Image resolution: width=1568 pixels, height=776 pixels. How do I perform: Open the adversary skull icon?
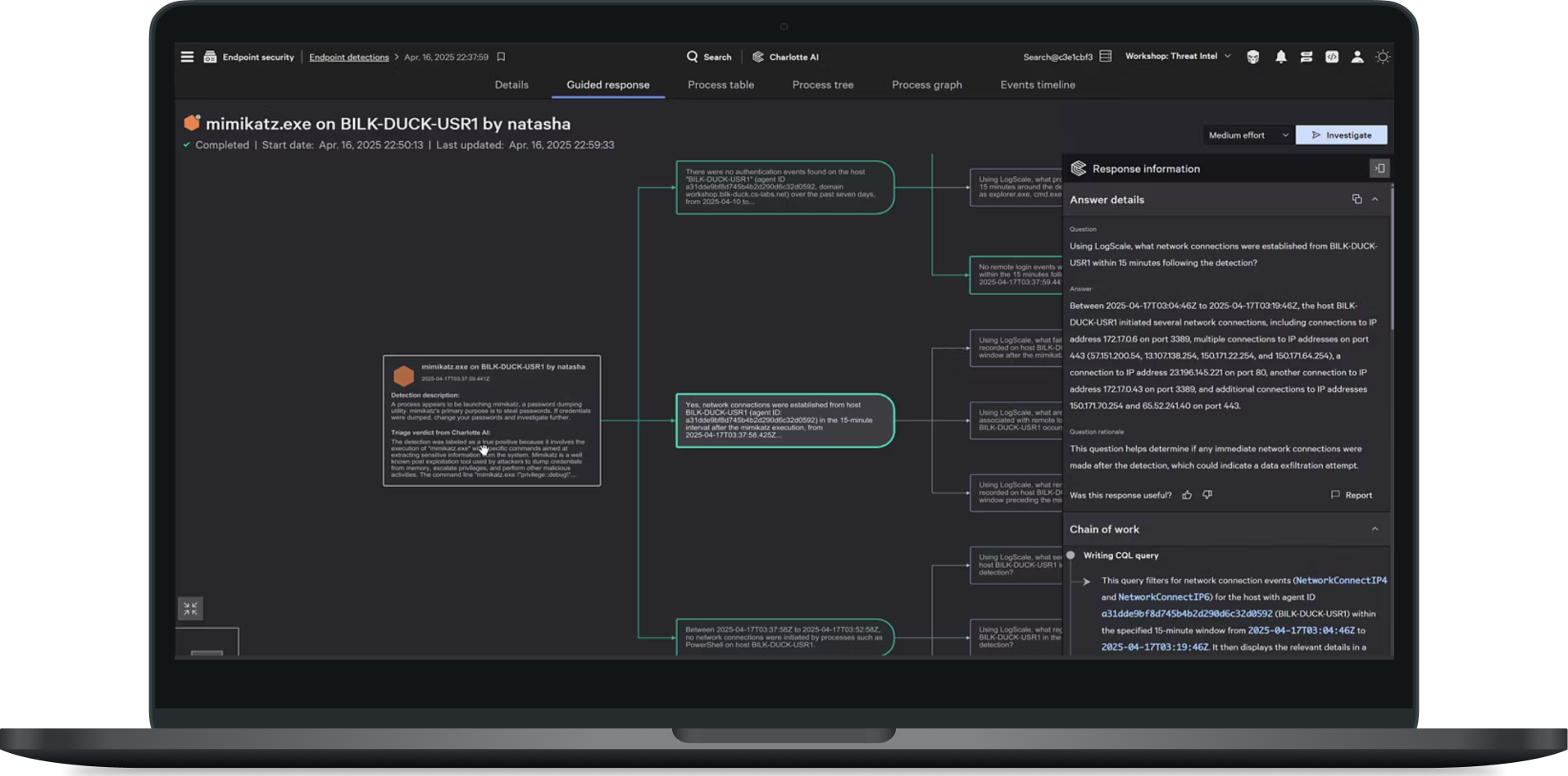pyautogui.click(x=1253, y=57)
